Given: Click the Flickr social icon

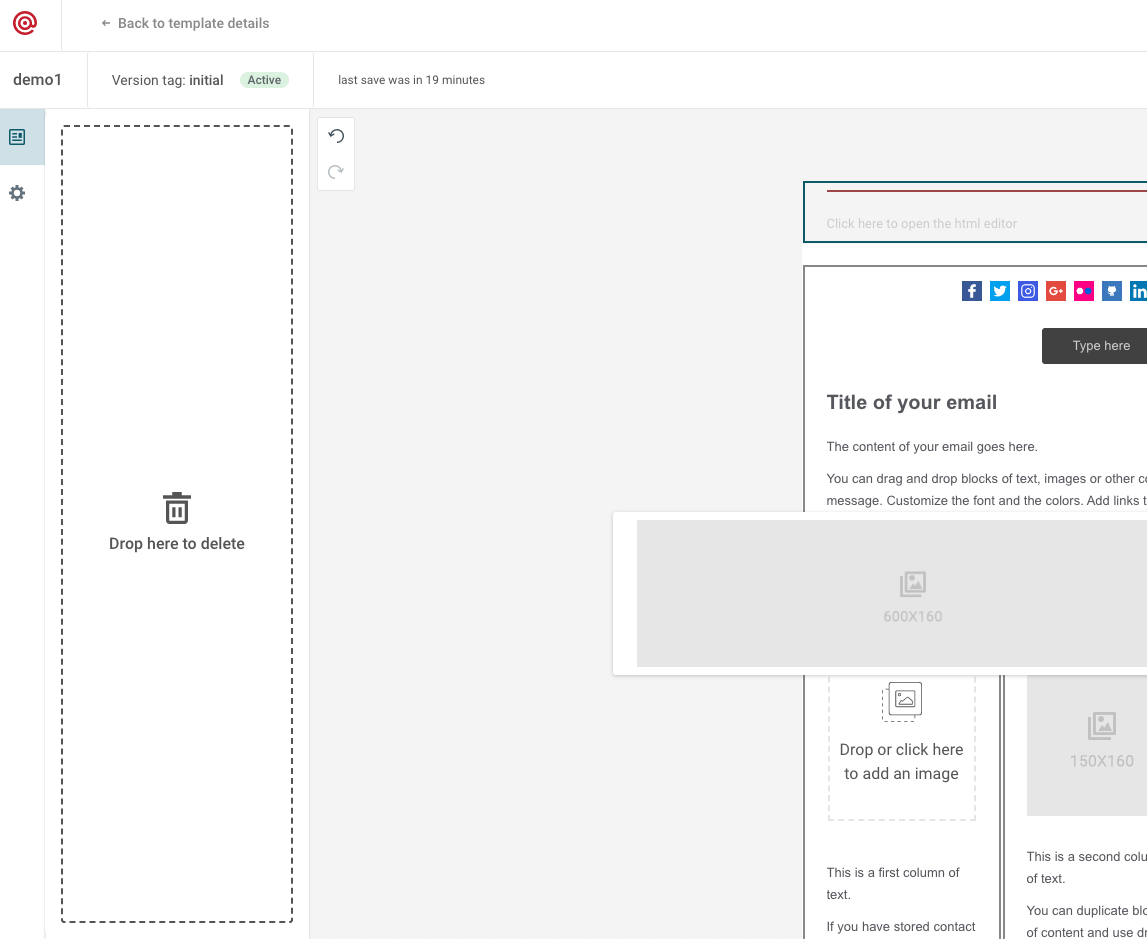Looking at the screenshot, I should click(x=1083, y=291).
